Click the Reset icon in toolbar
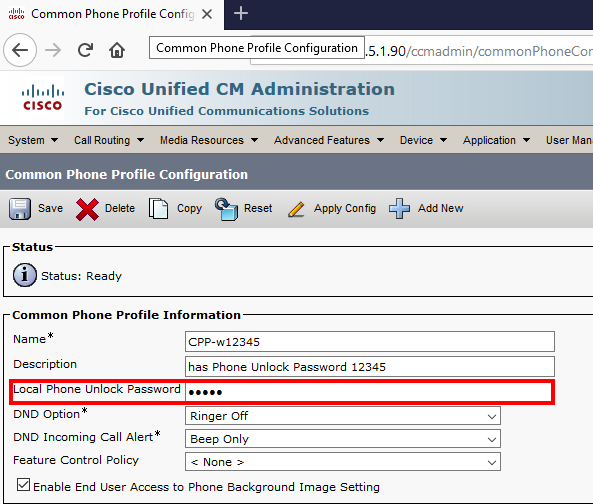Viewport: 593px width, 504px height. 226,209
